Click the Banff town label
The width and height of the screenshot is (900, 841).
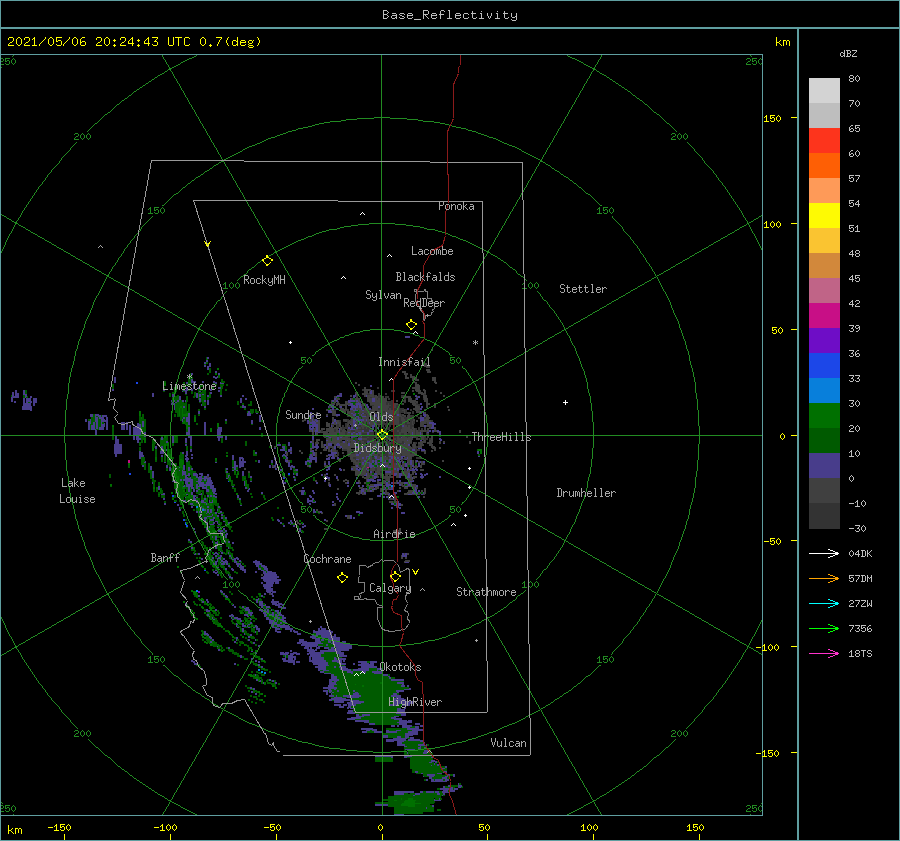165,557
